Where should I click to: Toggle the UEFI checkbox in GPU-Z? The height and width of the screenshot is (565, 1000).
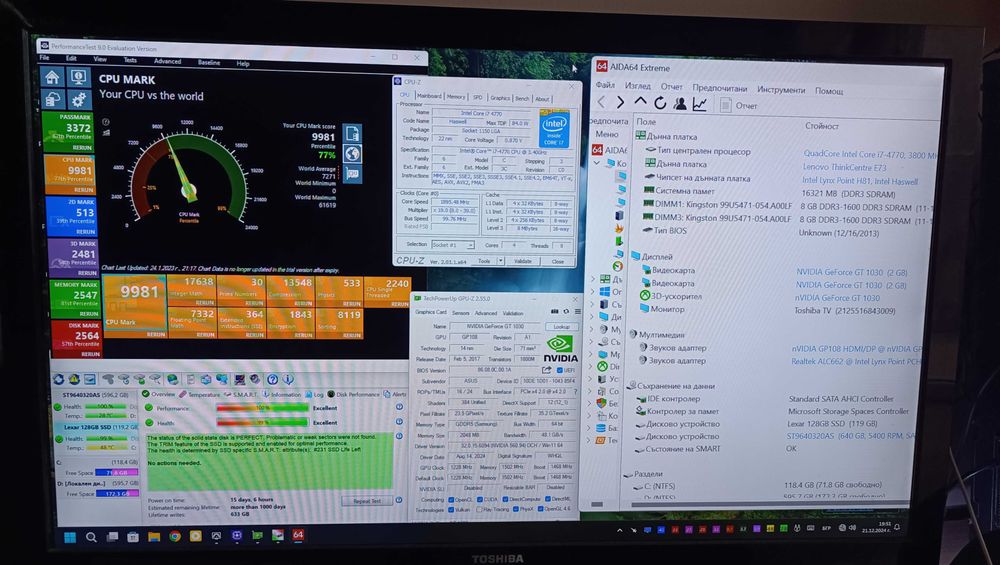560,371
